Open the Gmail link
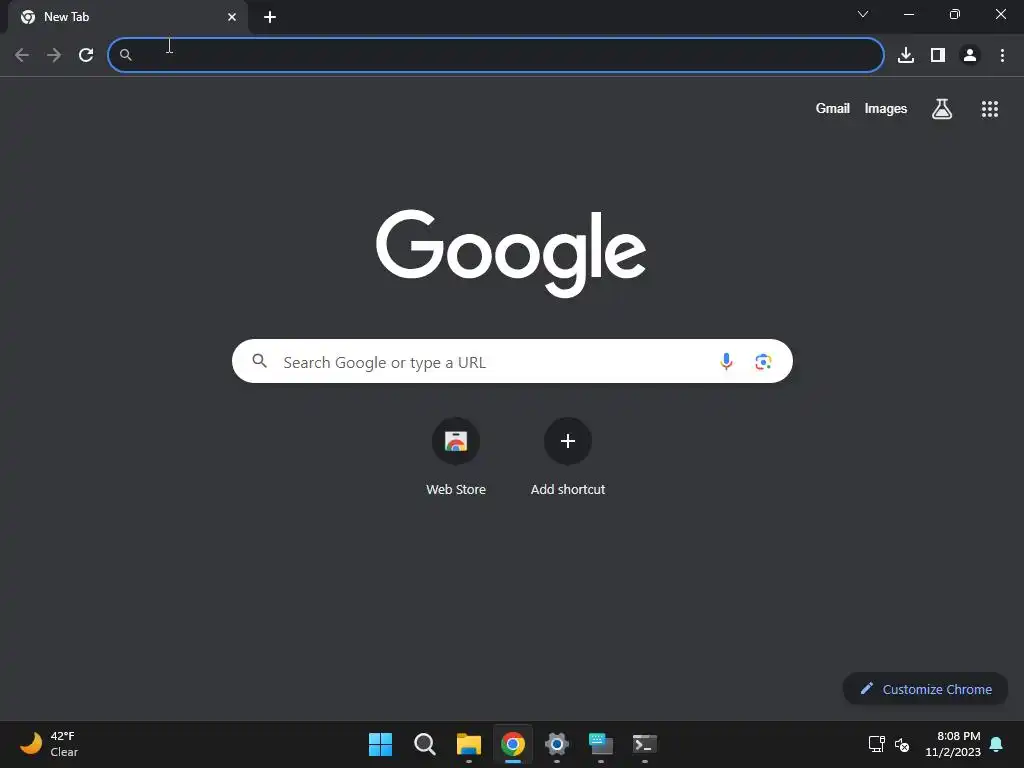 (x=833, y=108)
